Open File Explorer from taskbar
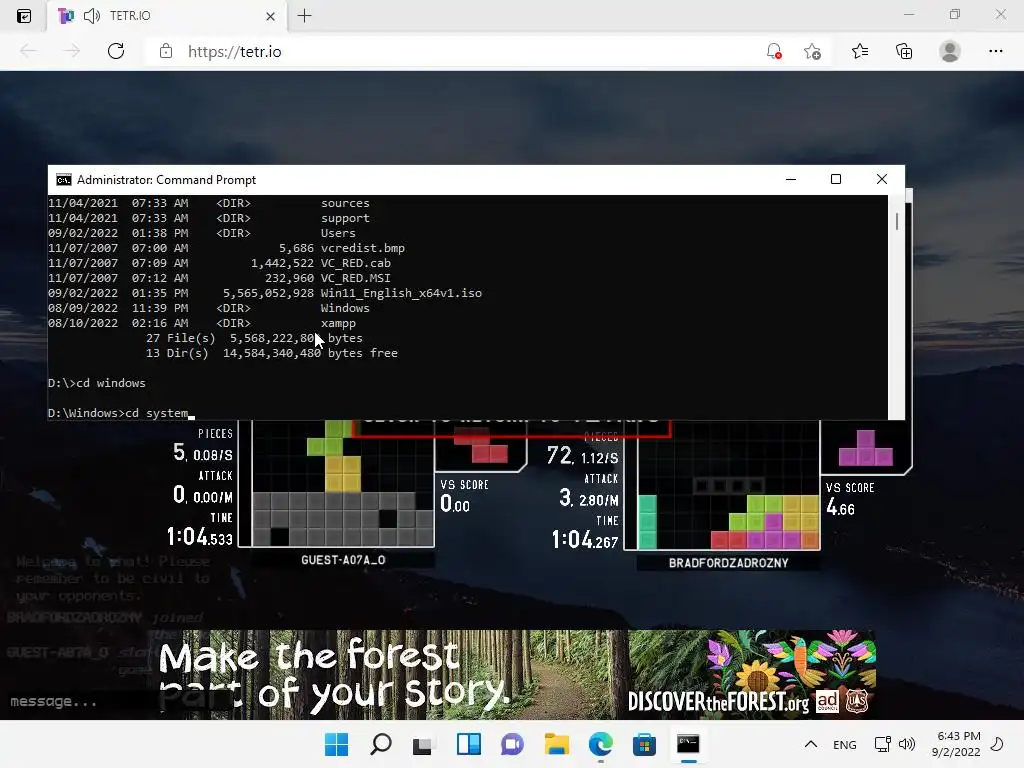This screenshot has height=768, width=1024. pyautogui.click(x=556, y=744)
